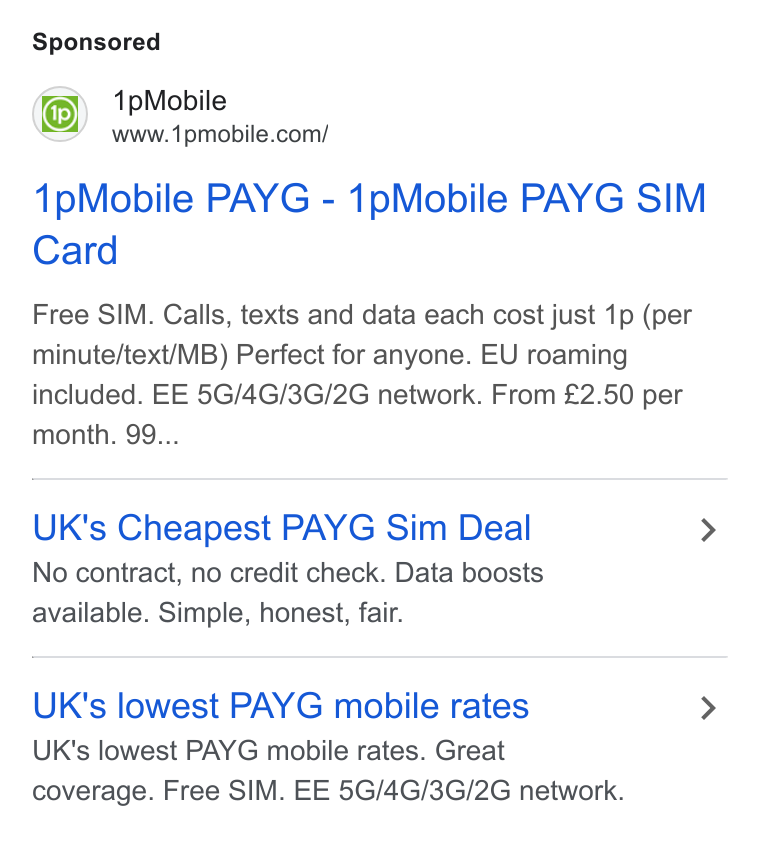This screenshot has width=760, height=858.
Task: Expand chevron next to UK's lowest PAYG mobile rates
Action: pyautogui.click(x=708, y=708)
